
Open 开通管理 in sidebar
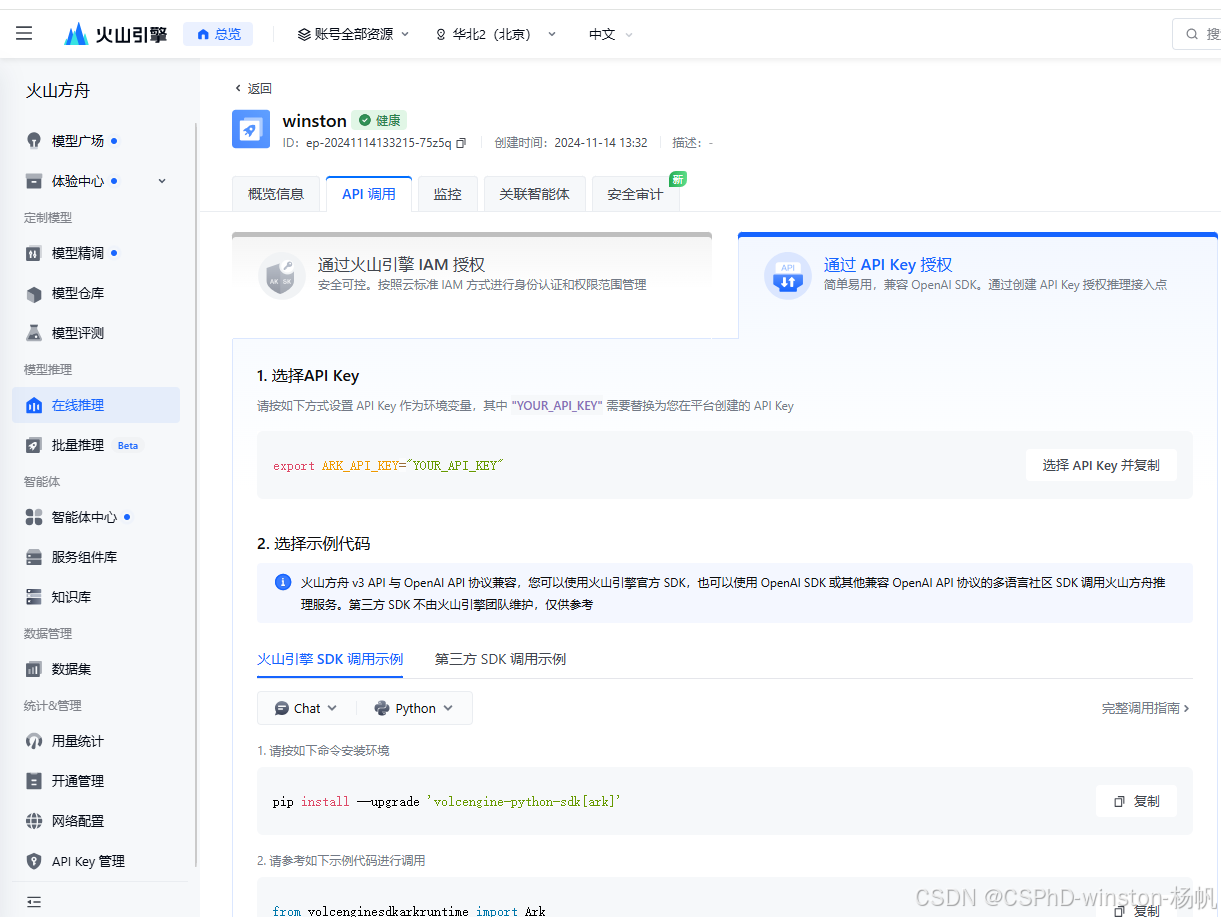coord(96,781)
